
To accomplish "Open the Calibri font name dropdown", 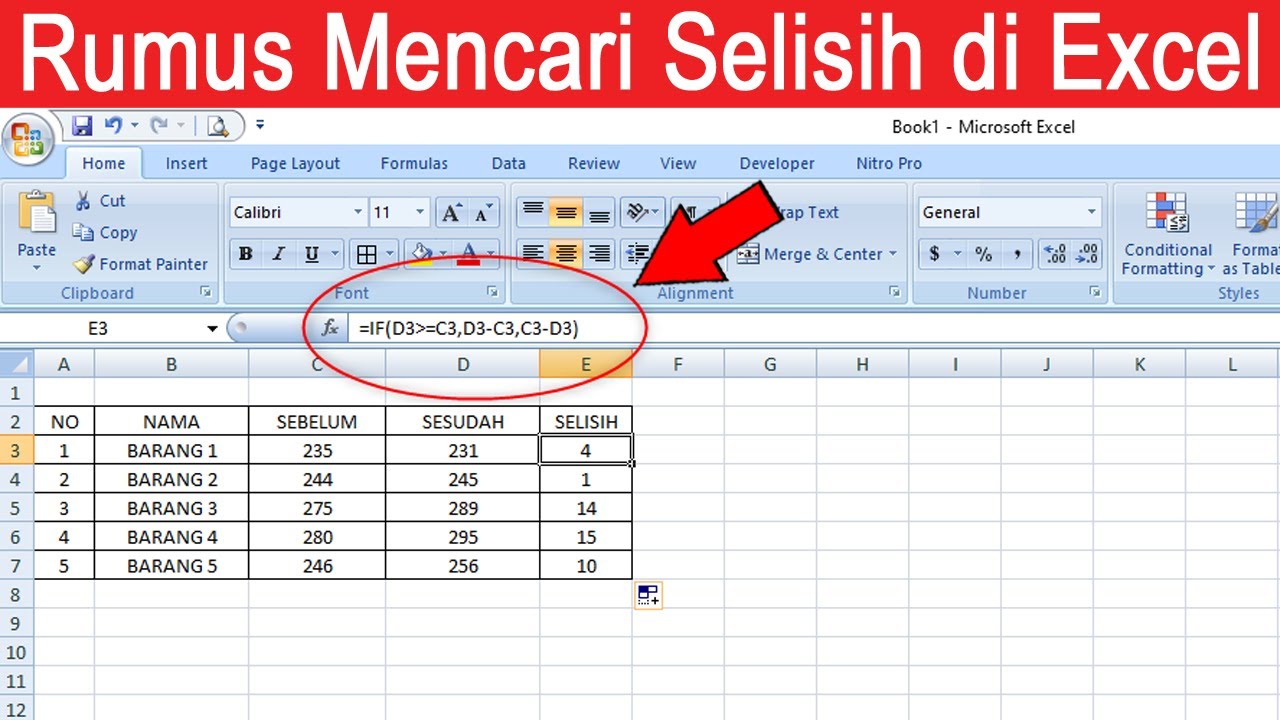I will click(358, 212).
